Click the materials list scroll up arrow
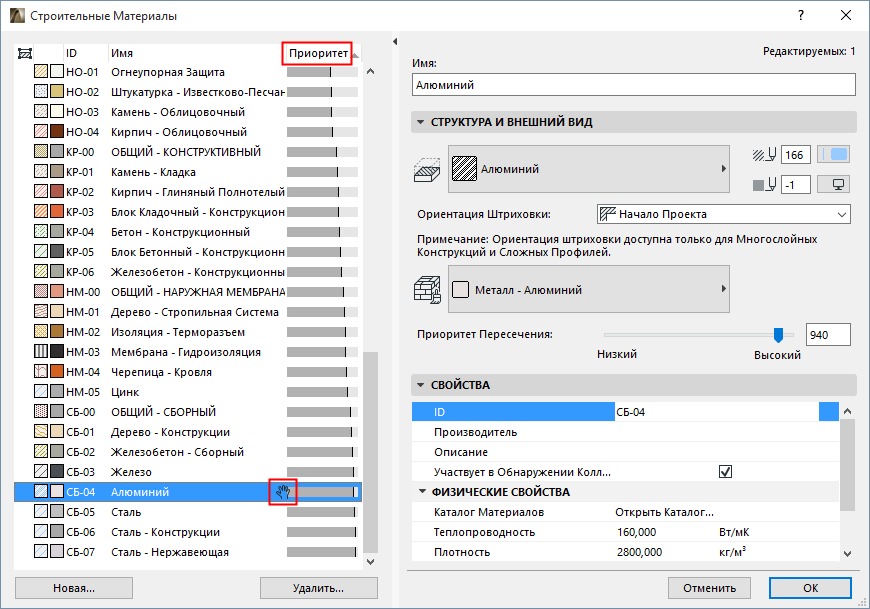The image size is (870, 609). [371, 71]
